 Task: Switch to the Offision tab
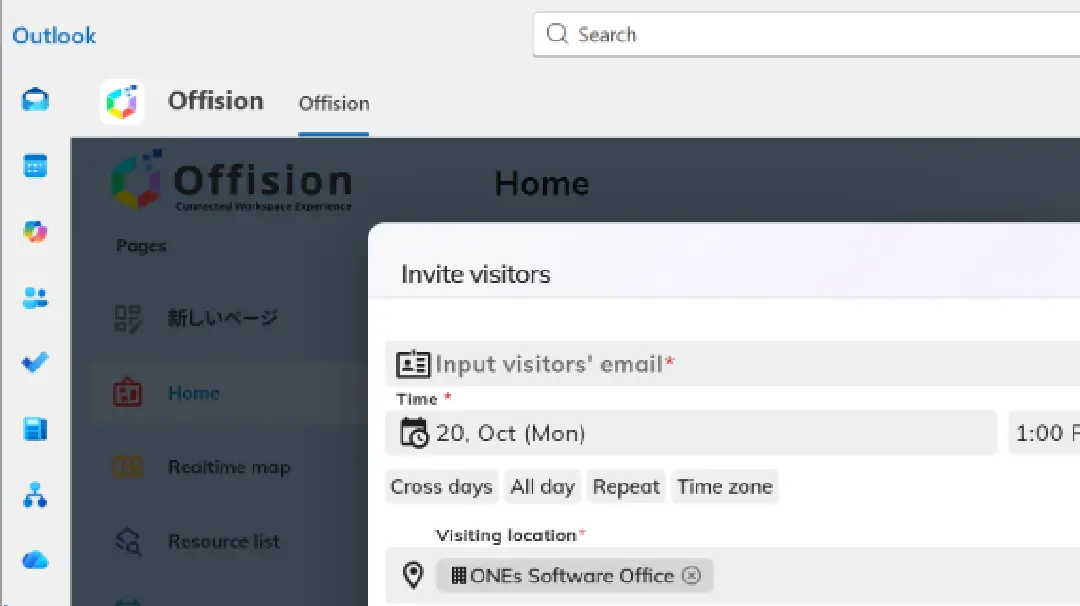click(x=333, y=103)
